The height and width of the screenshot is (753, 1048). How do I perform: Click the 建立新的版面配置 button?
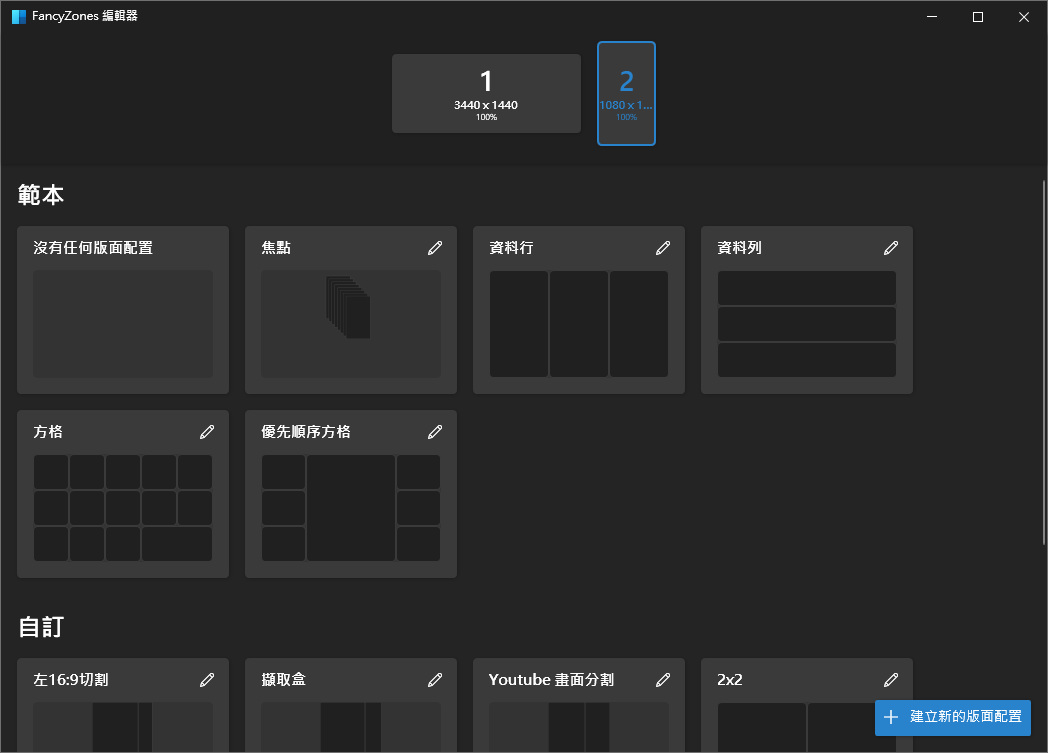[x=951, y=718]
